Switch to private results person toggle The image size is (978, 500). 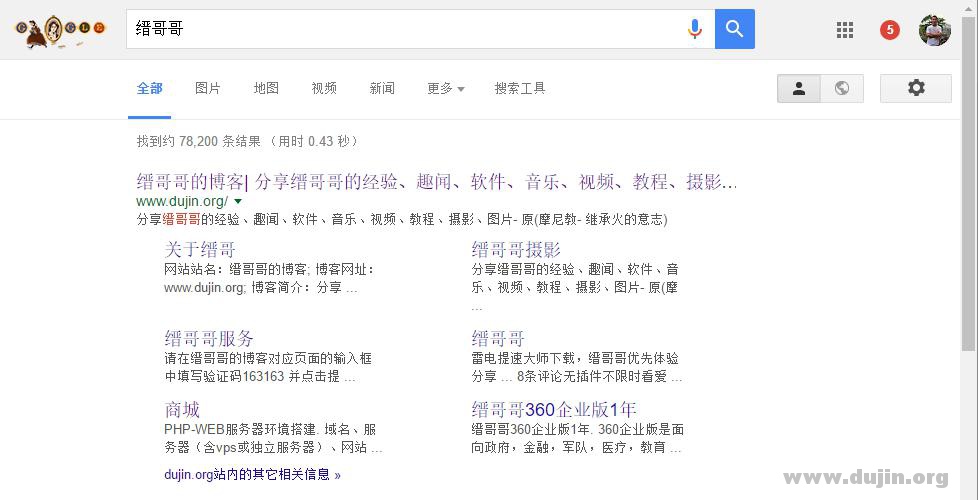pyautogui.click(x=798, y=88)
